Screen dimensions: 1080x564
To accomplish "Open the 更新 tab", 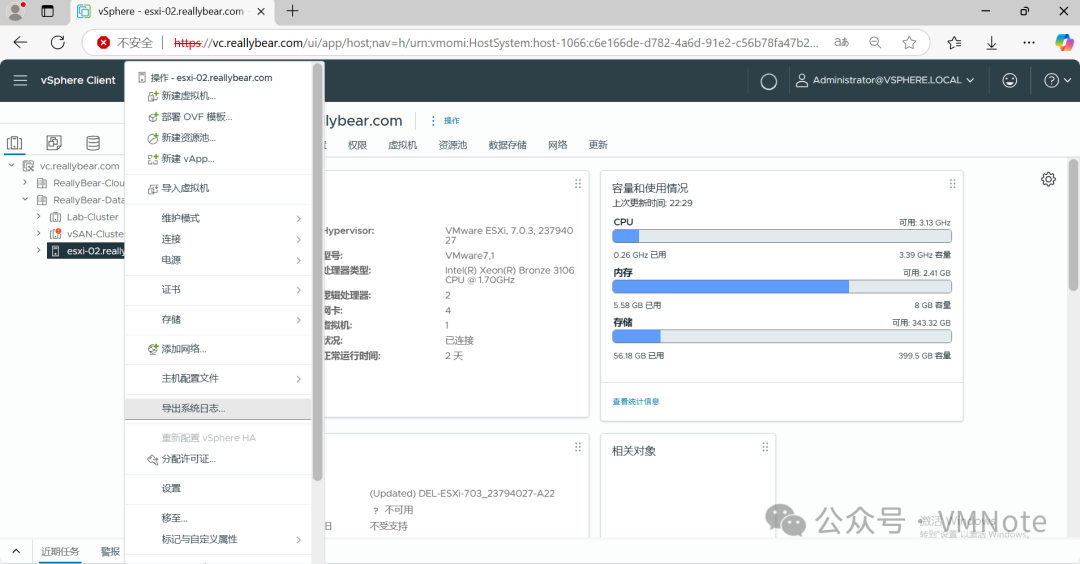I will tap(598, 145).
